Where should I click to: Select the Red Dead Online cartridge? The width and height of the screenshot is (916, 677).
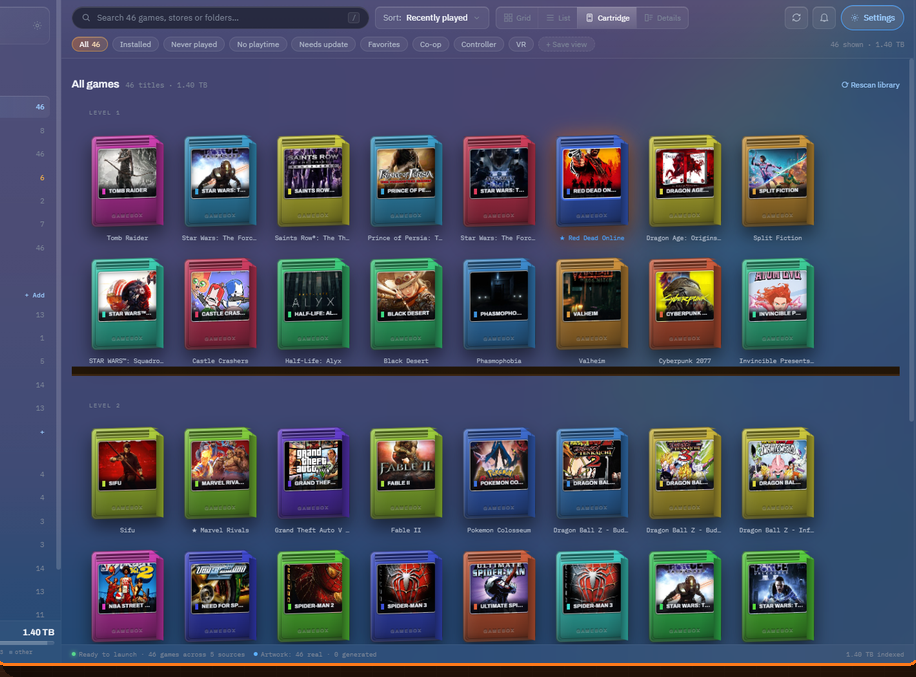592,181
